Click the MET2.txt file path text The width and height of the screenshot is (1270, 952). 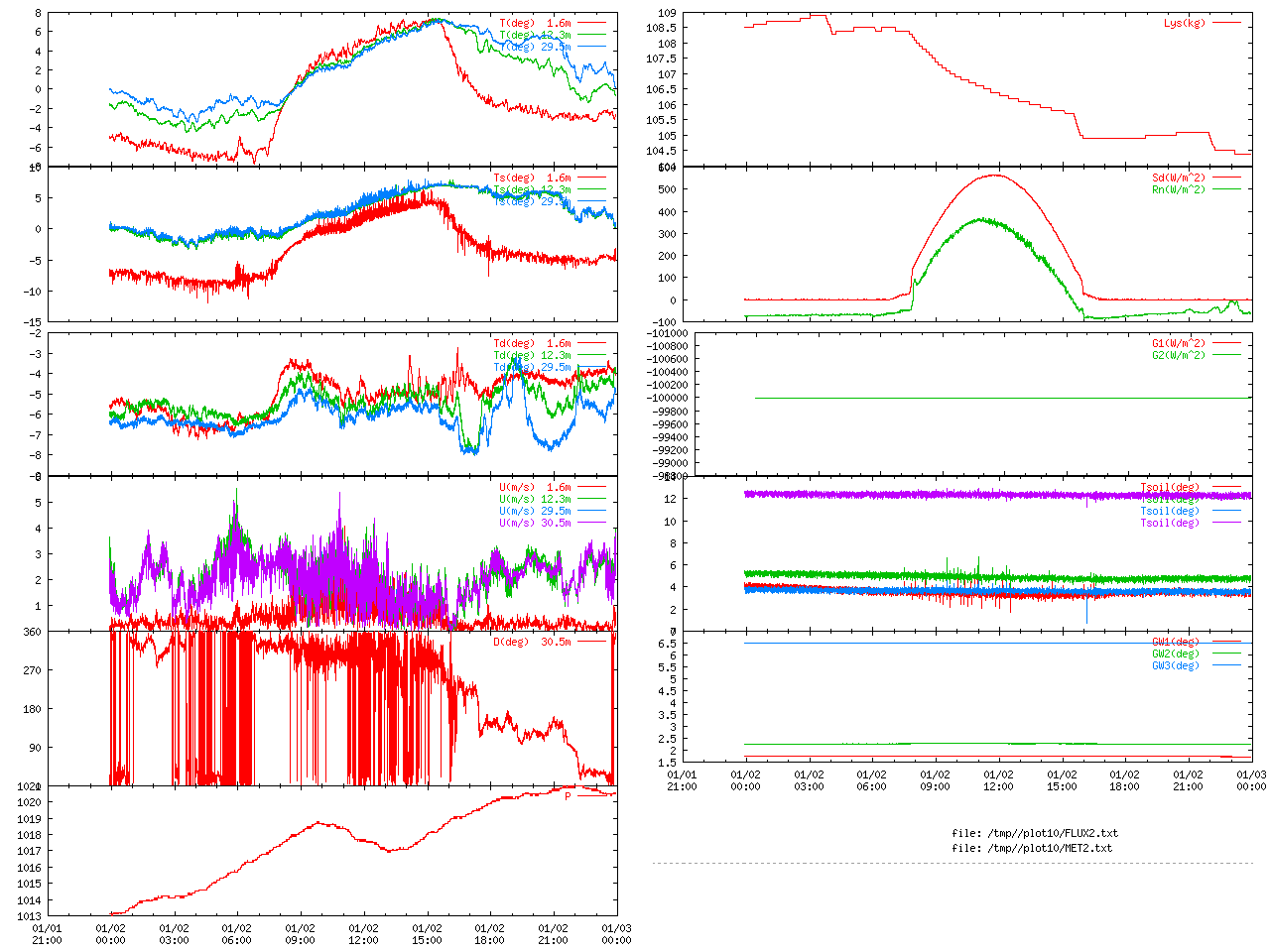(1032, 848)
